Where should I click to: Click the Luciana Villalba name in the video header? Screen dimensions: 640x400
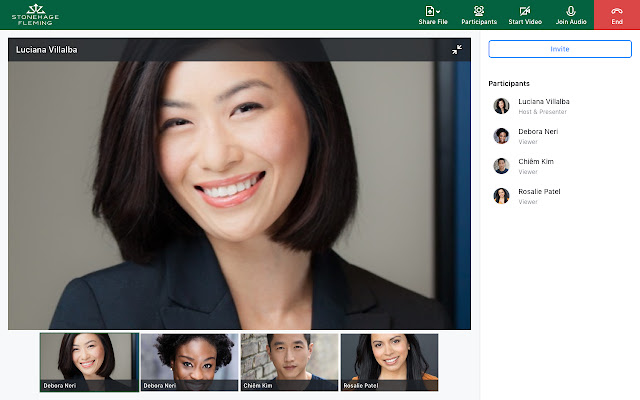[x=47, y=49]
